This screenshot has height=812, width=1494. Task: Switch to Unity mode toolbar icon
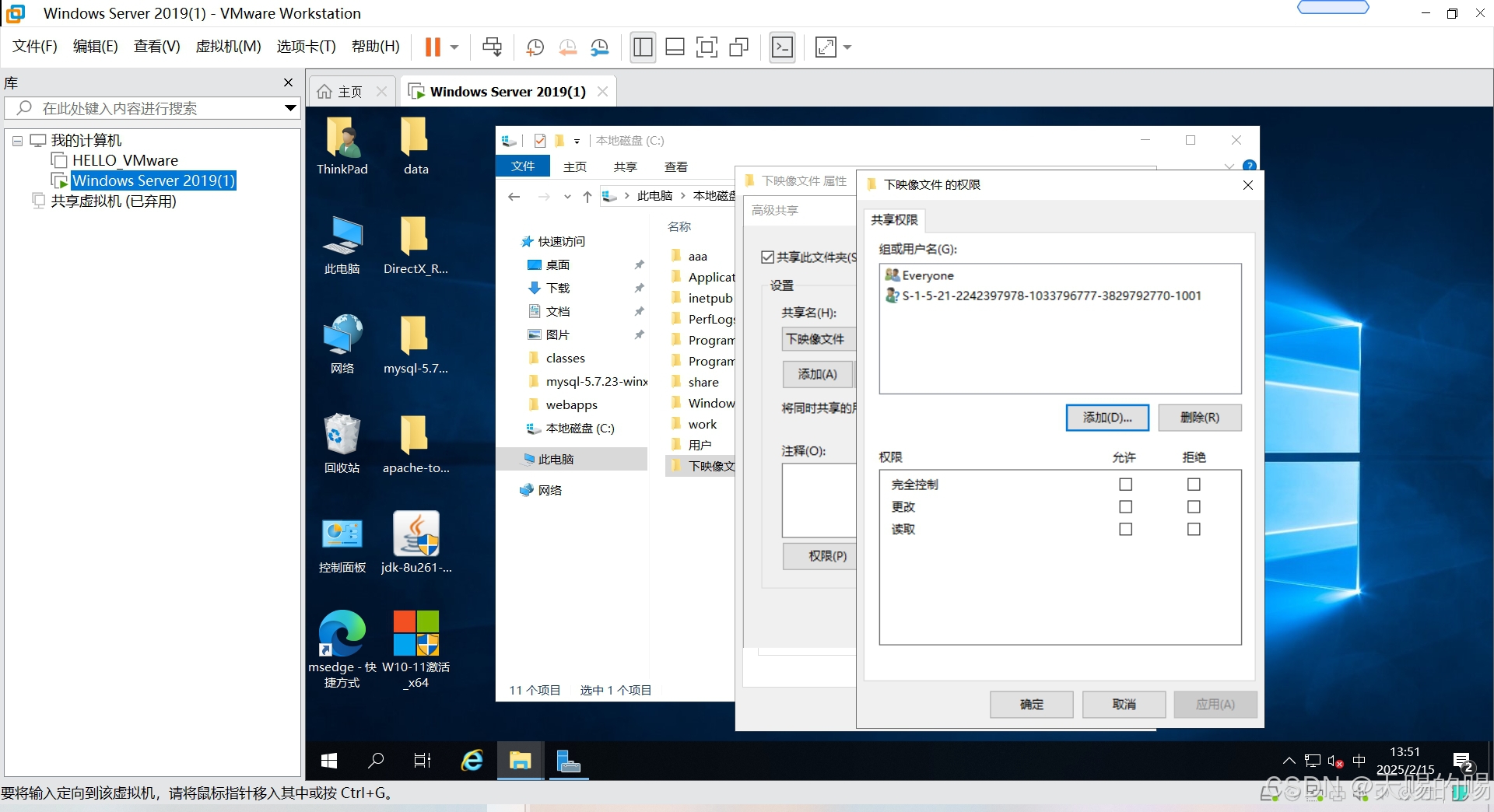click(x=738, y=47)
